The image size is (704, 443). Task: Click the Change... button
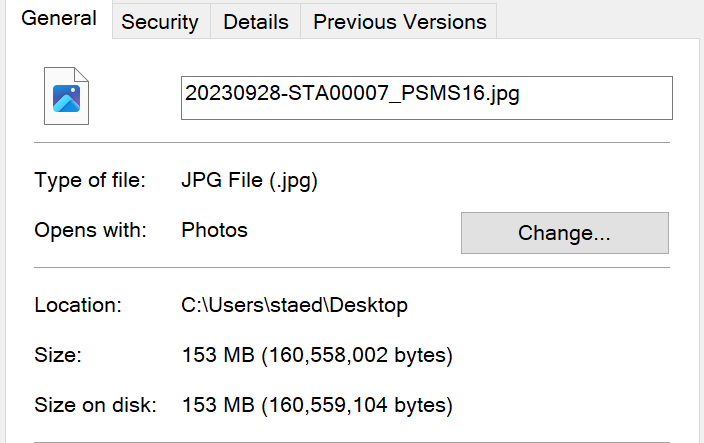pyautogui.click(x=565, y=233)
